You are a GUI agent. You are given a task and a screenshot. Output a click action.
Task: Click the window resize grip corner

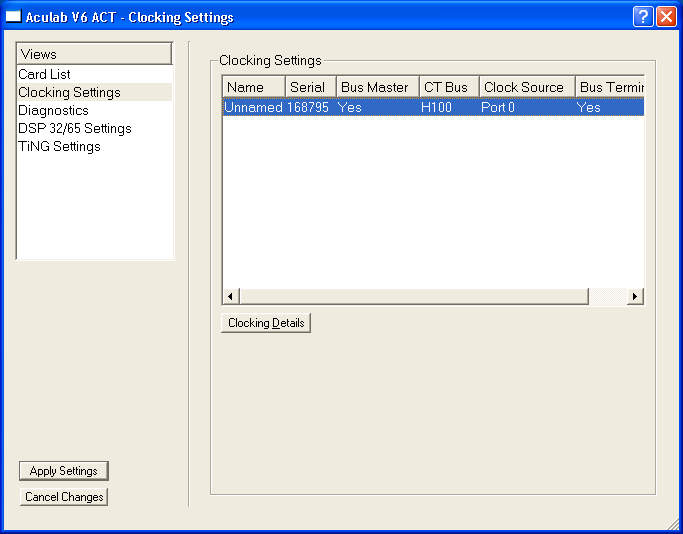[x=673, y=524]
